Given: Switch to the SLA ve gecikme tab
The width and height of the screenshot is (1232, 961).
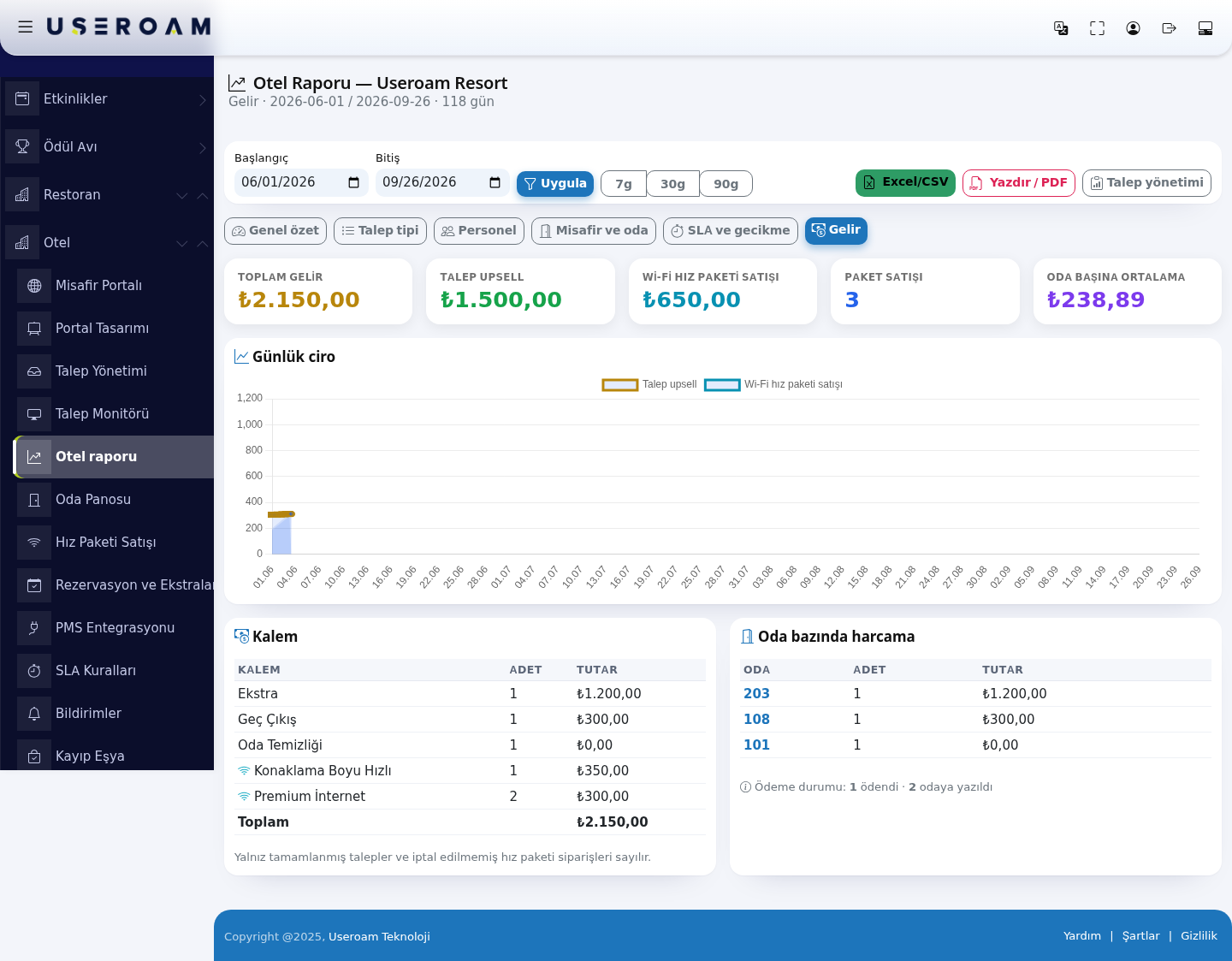Looking at the screenshot, I should [731, 231].
